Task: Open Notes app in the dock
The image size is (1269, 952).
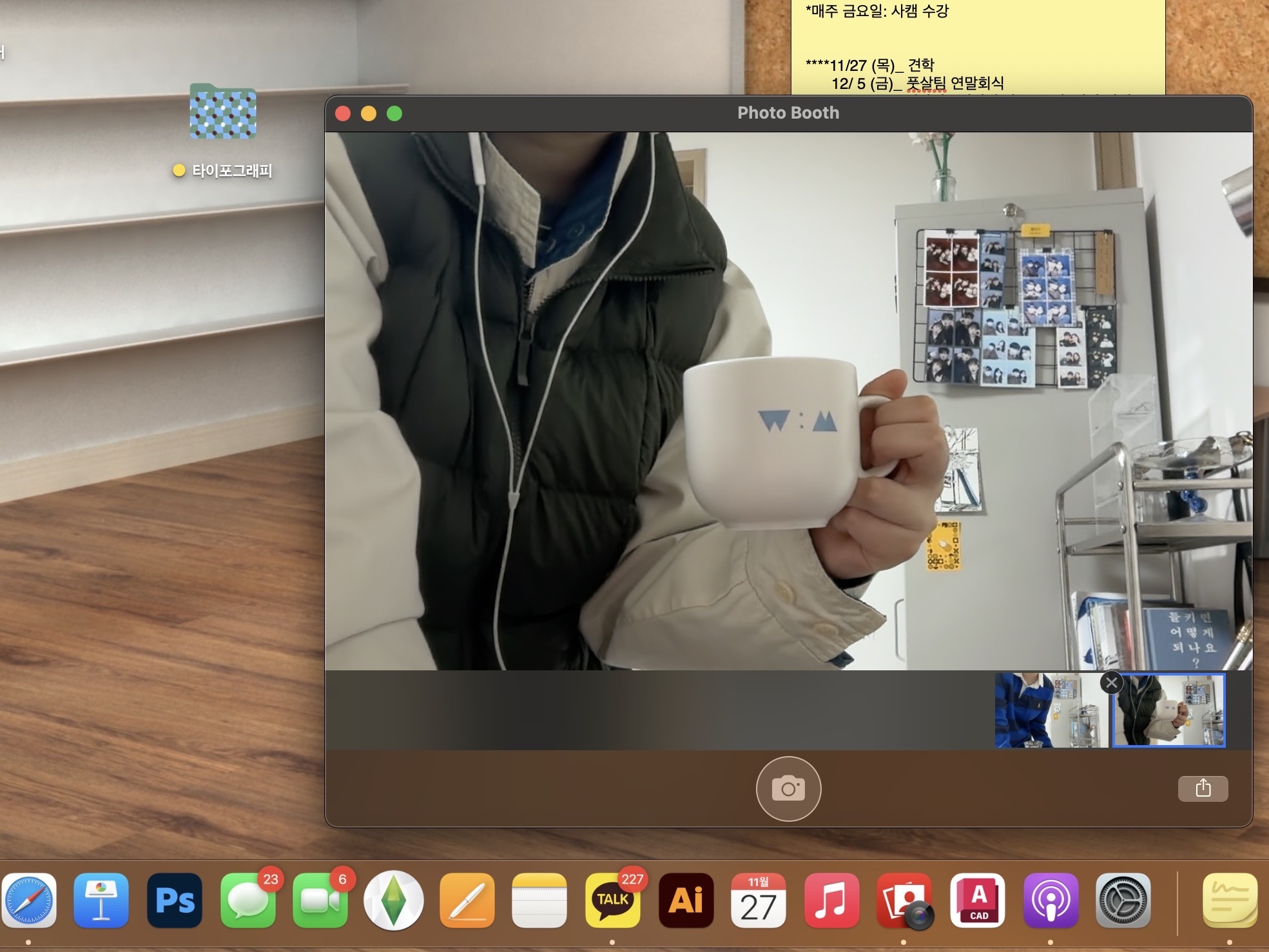Action: (x=539, y=900)
